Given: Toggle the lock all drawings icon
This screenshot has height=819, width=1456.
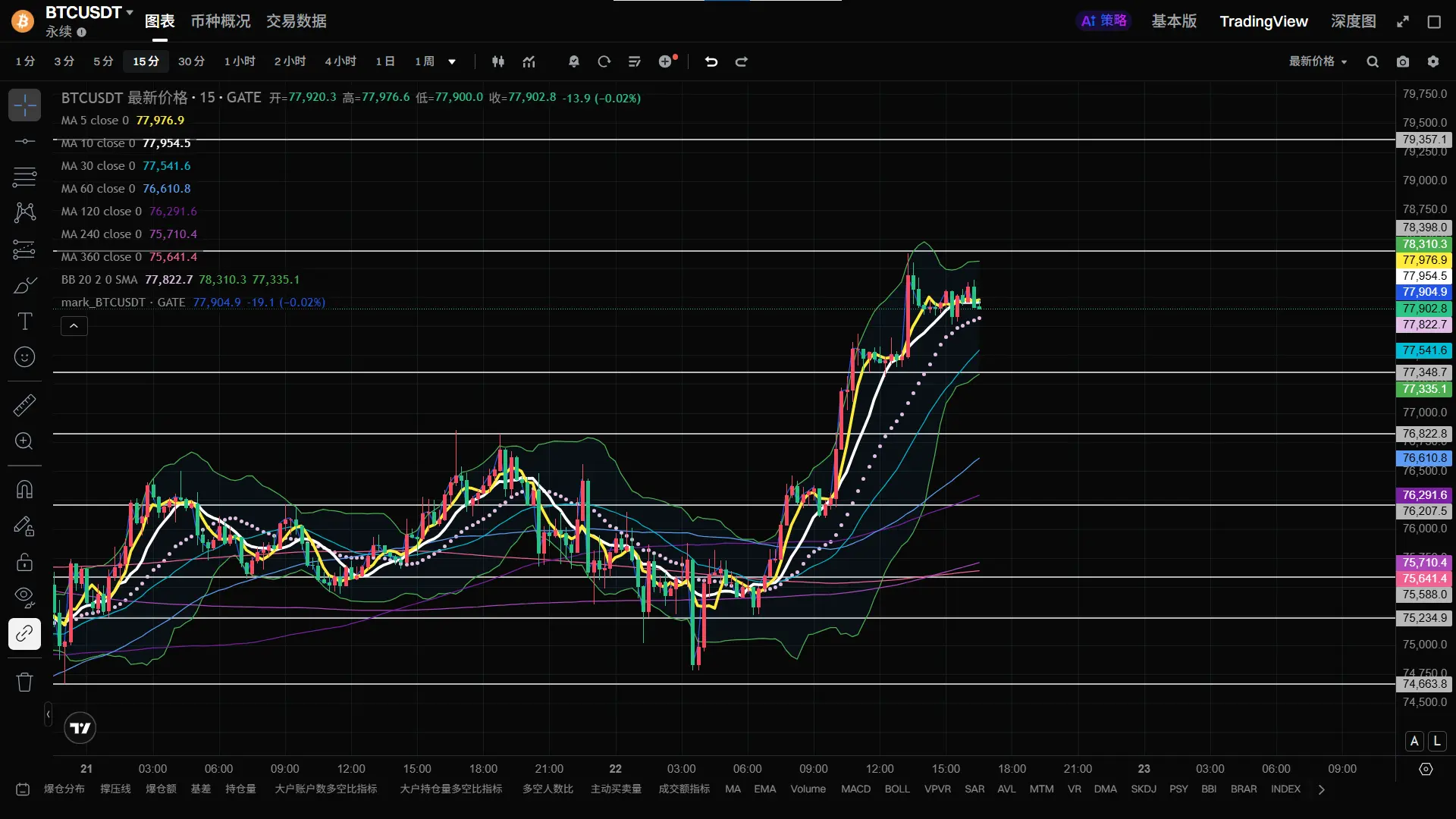Looking at the screenshot, I should (24, 562).
